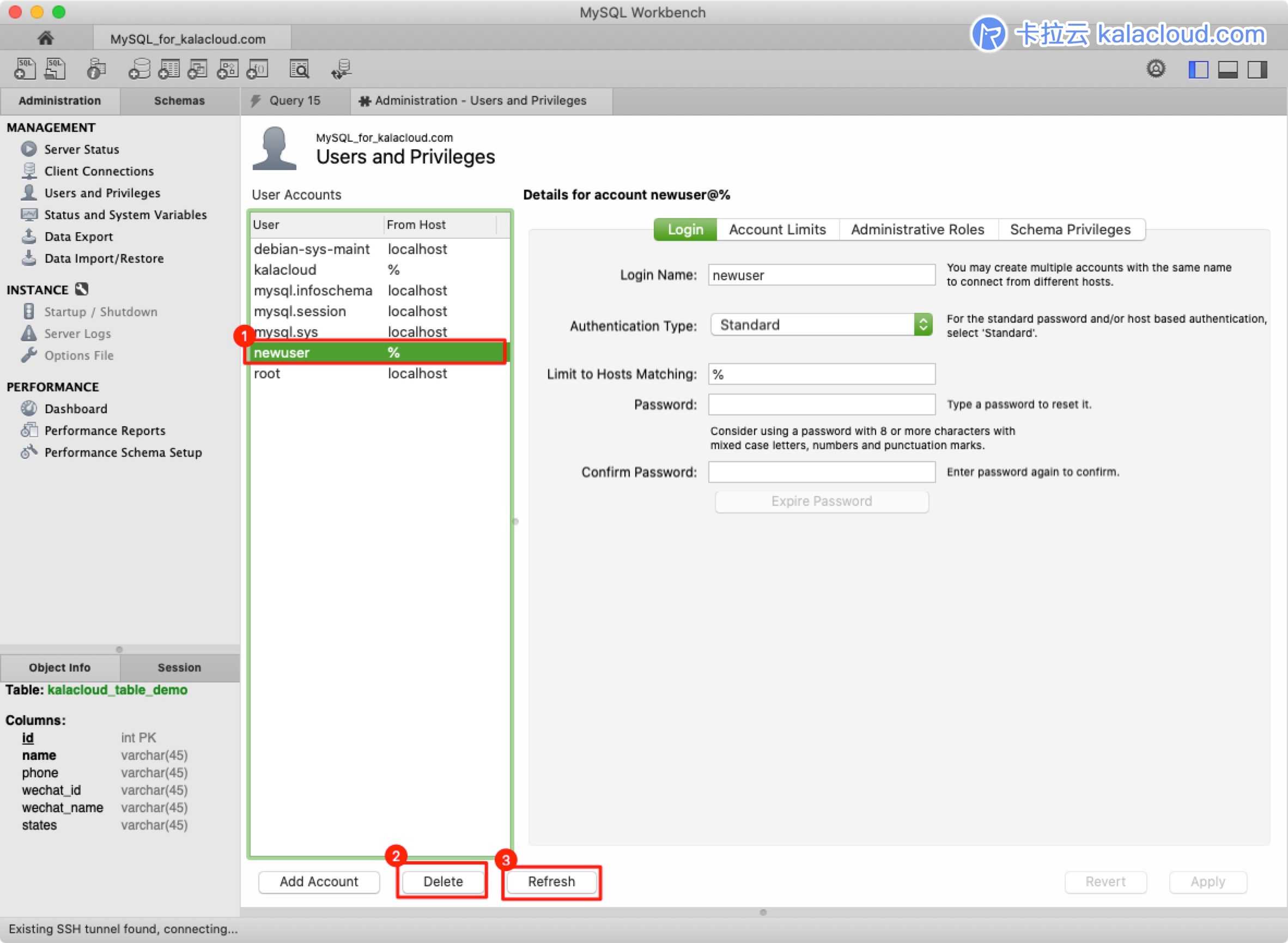Toggle Administrative Roles tab view
Image resolution: width=1288 pixels, height=943 pixels.
[915, 229]
